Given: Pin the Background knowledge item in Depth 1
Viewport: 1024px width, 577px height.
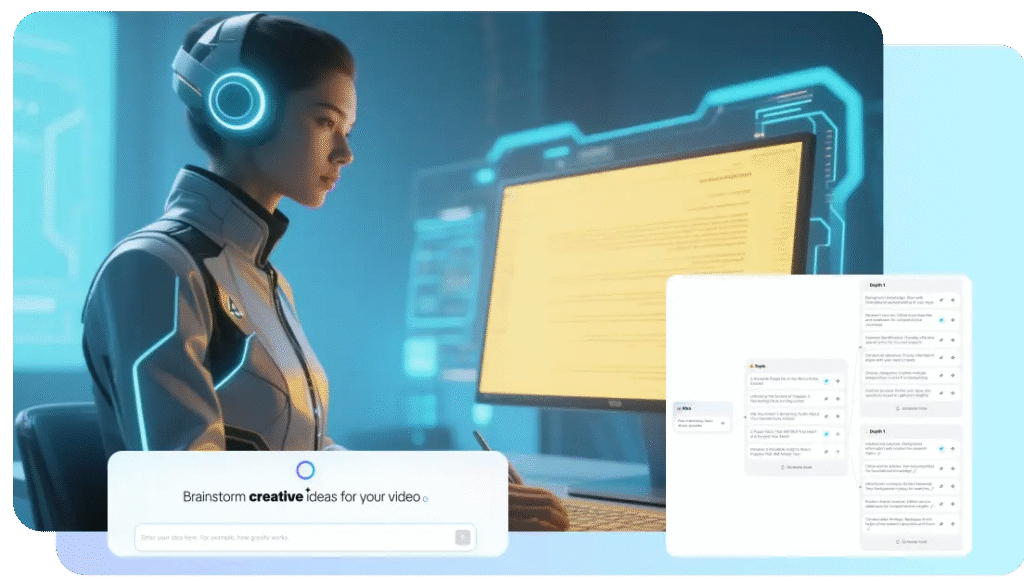Looking at the screenshot, I should click(941, 299).
